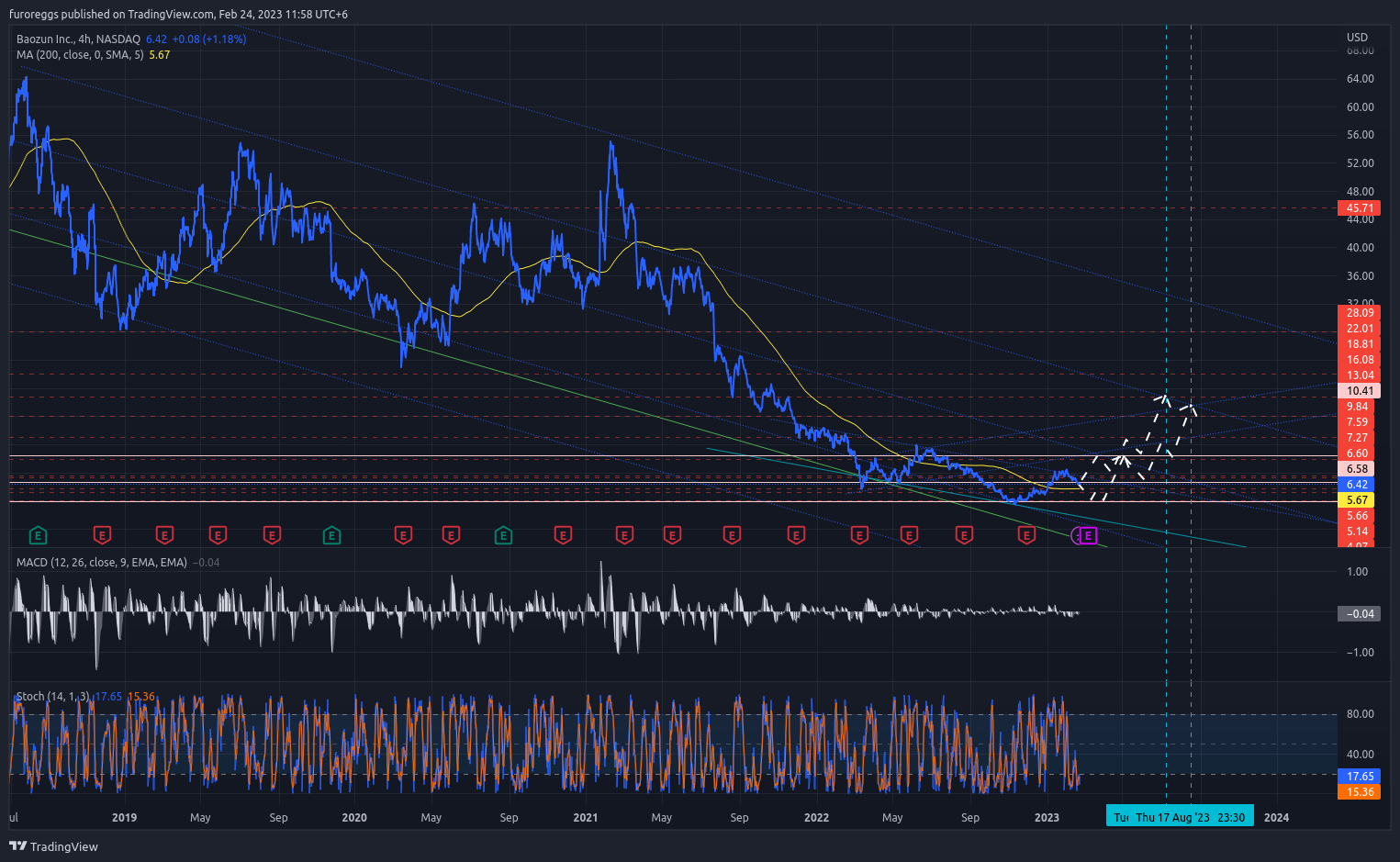Select the 7.59 price level label
This screenshot has height=862, width=1400.
click(x=1359, y=422)
